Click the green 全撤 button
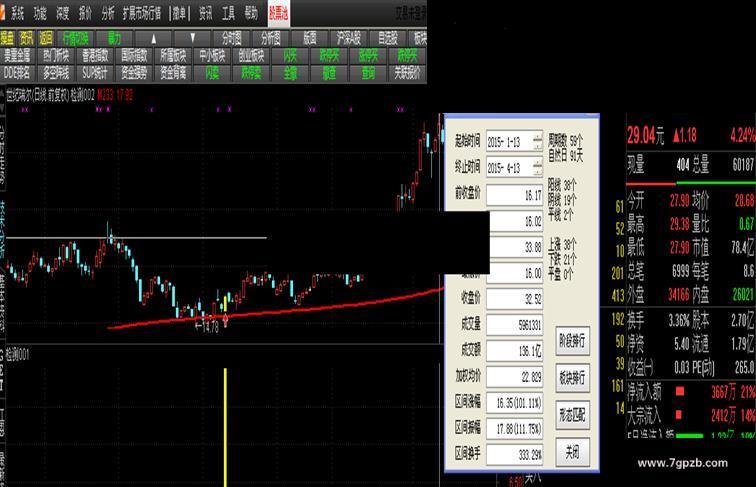This screenshot has width=756, height=487. [x=290, y=73]
